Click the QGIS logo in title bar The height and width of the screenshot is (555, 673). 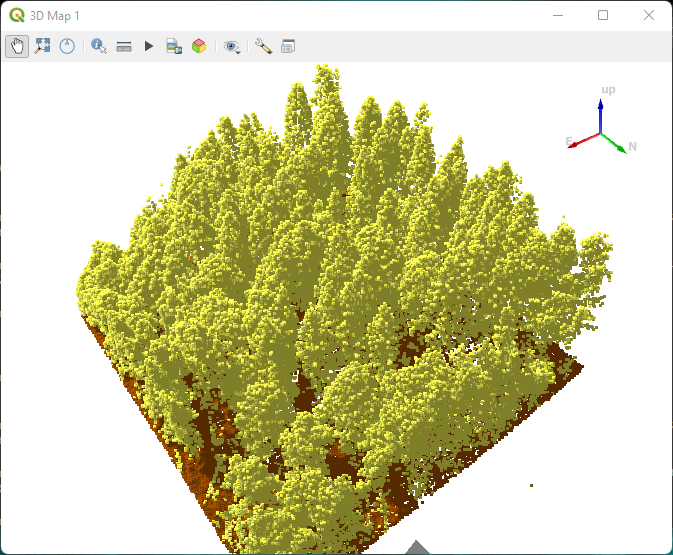17,16
